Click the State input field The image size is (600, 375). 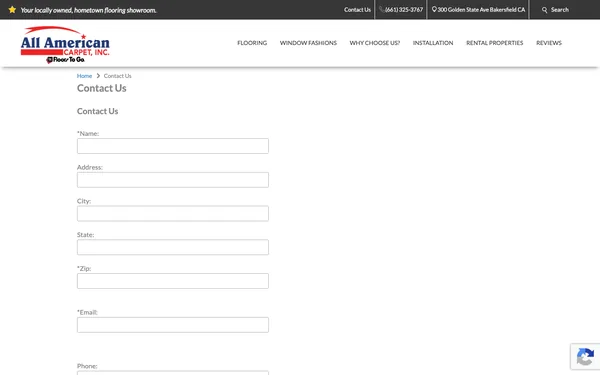(x=173, y=247)
